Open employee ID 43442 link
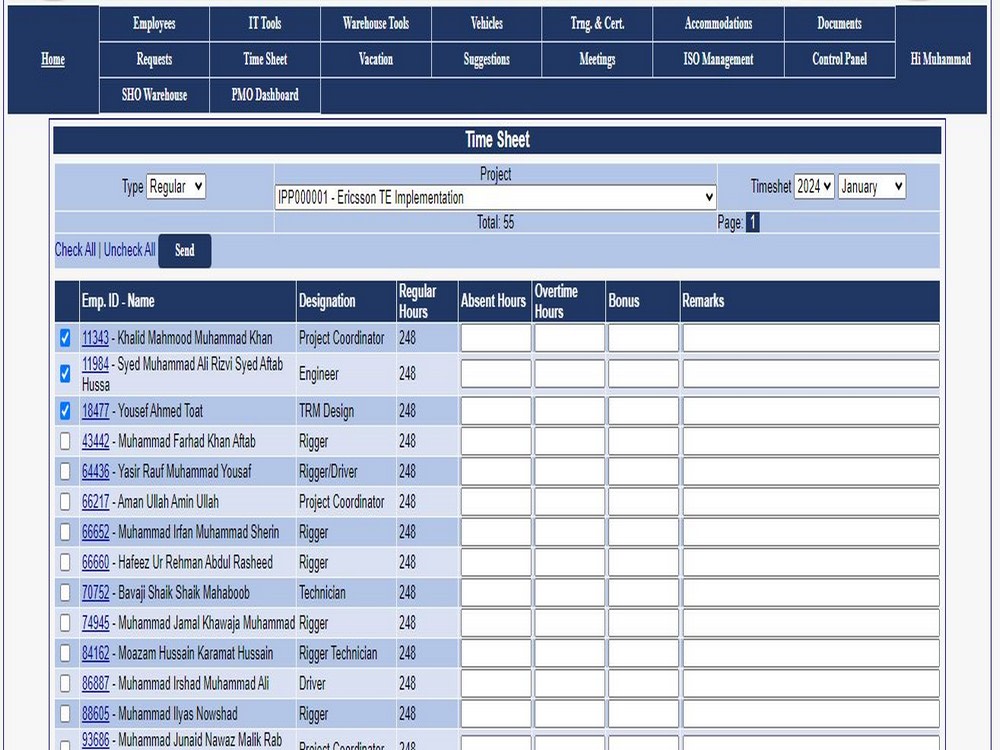This screenshot has width=1000, height=750. tap(96, 441)
